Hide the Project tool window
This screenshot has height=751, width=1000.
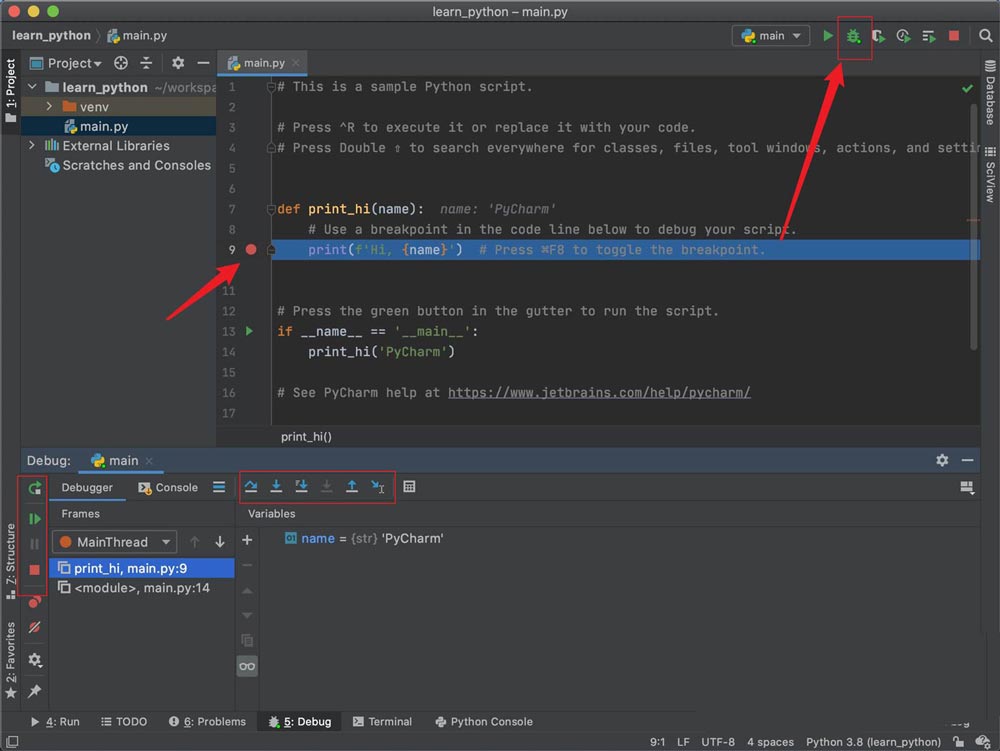[x=203, y=62]
